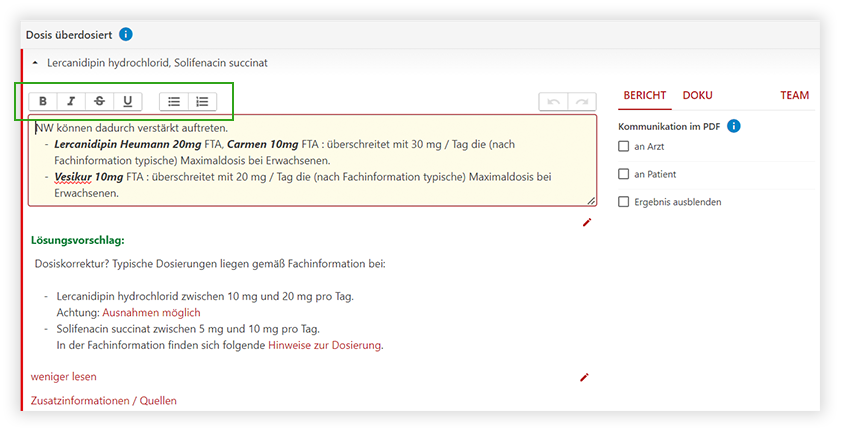This screenshot has width=850, height=446.
Task: Insert a numbered list
Action: (202, 101)
